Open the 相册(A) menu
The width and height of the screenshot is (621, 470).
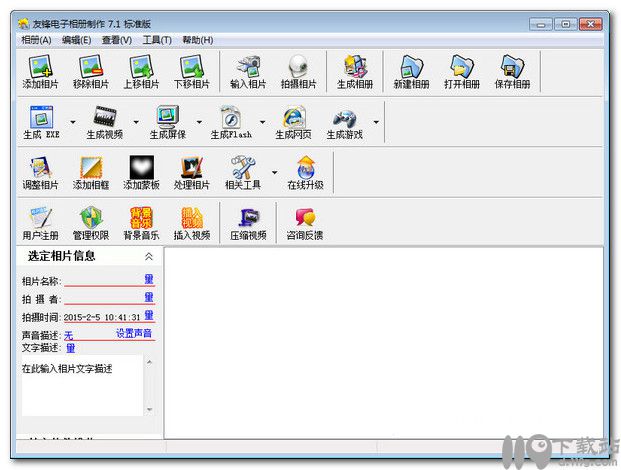(x=36, y=40)
